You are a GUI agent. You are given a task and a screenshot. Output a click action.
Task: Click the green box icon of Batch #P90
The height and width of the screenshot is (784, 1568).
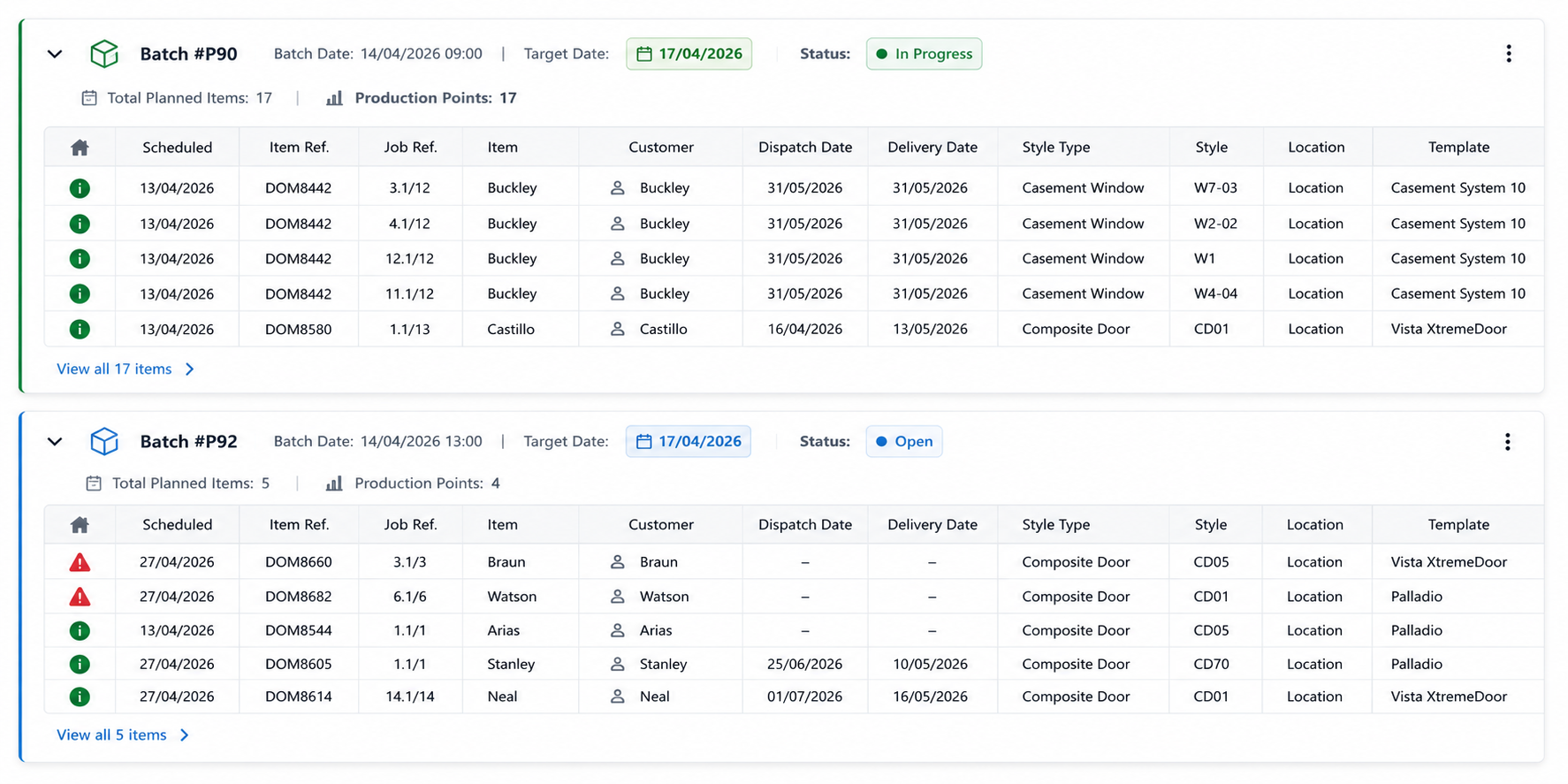tap(104, 54)
